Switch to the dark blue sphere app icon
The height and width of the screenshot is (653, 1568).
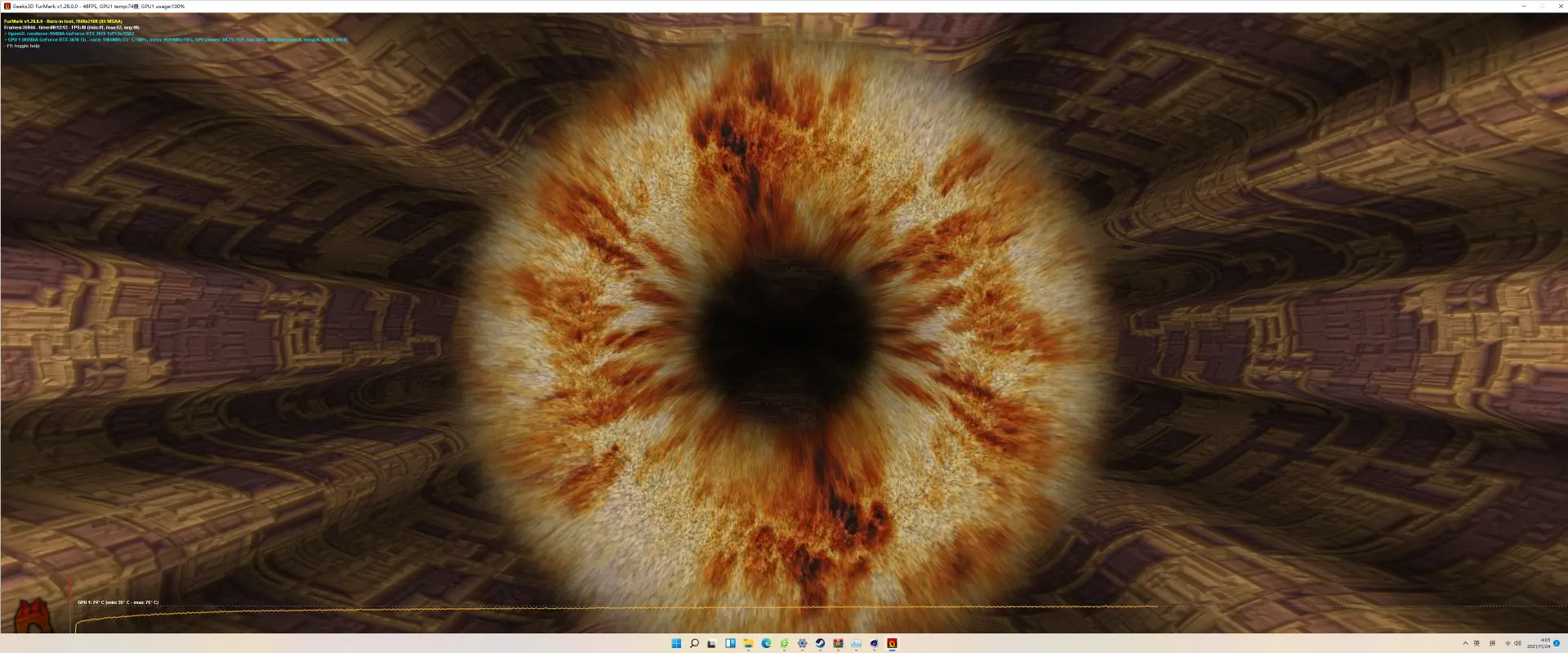click(x=874, y=644)
